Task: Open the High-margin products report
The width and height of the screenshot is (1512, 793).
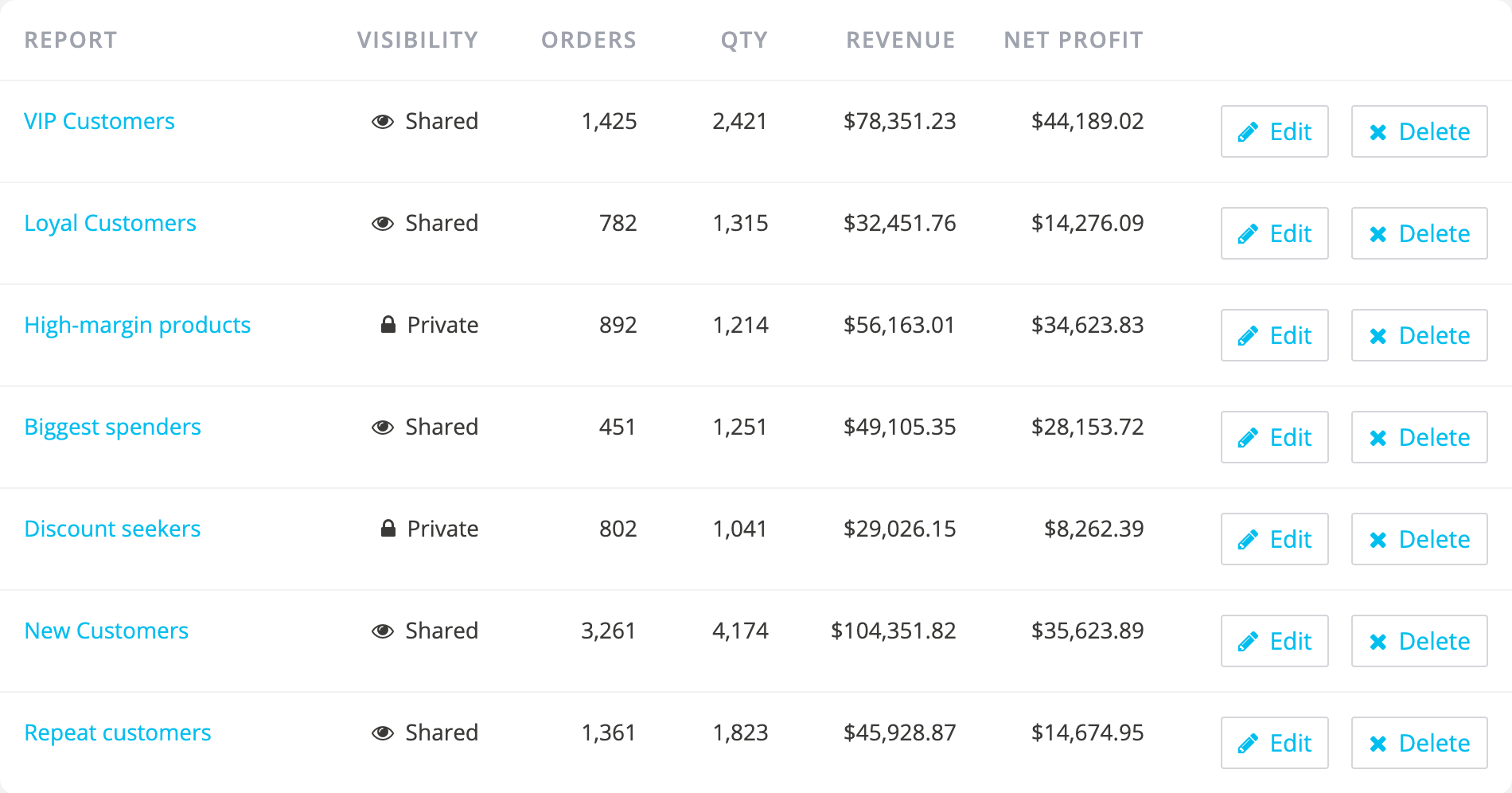Action: 138,325
